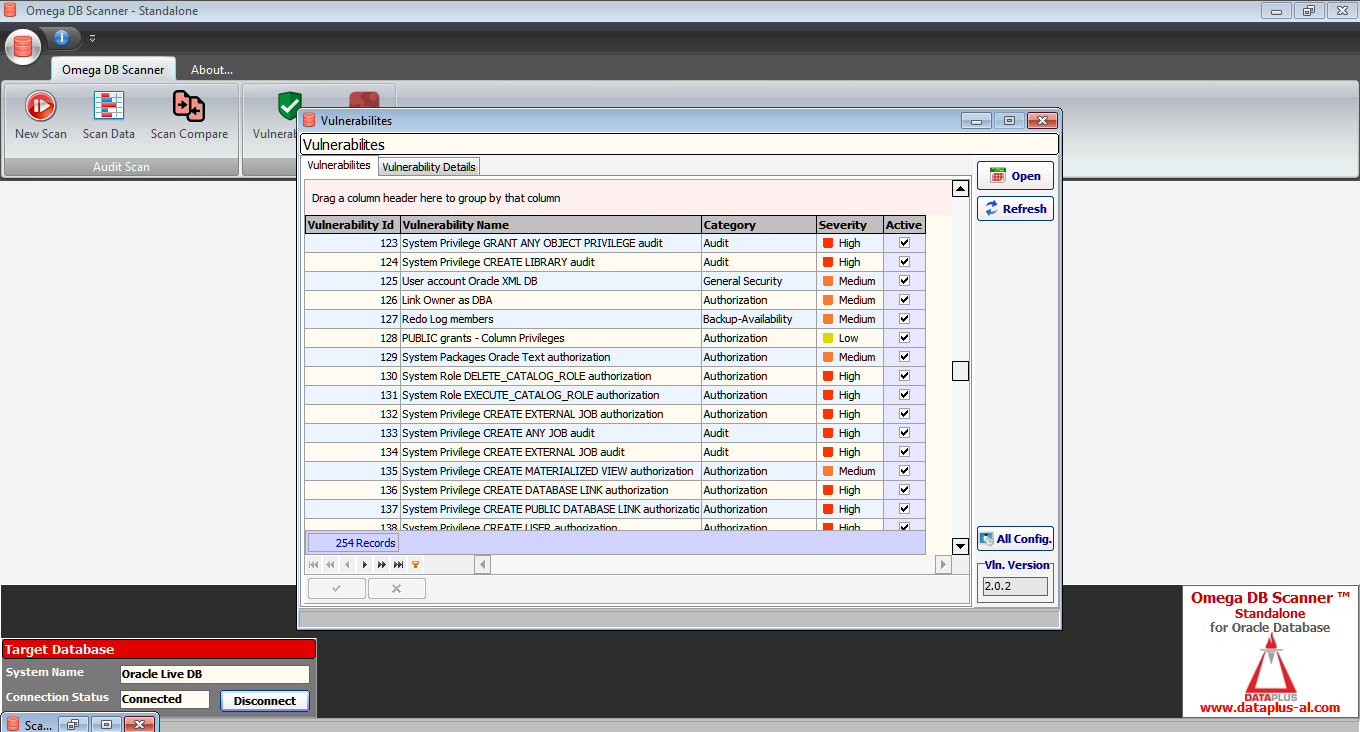Go to next record in grid navigator
Screen dimensions: 1360x732
pos(364,565)
